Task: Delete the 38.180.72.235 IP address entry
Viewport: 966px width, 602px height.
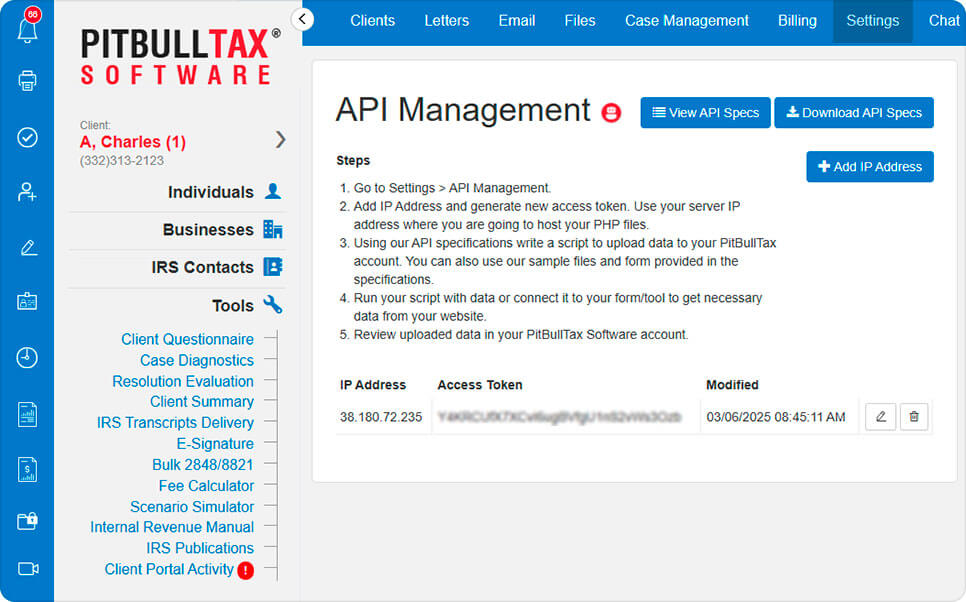Action: 914,417
